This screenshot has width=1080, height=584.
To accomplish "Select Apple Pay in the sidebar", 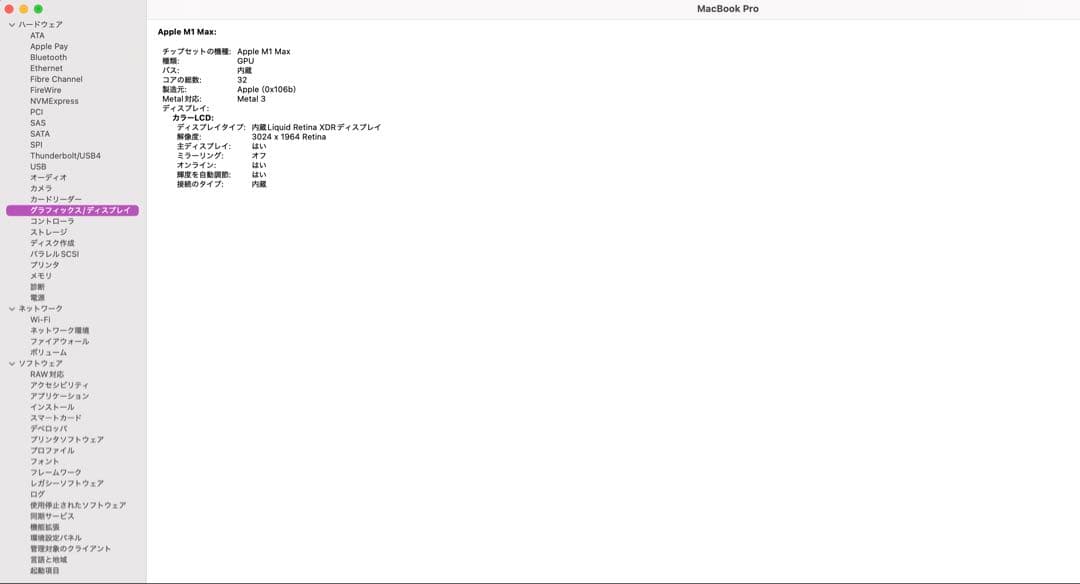I will 49,46.
